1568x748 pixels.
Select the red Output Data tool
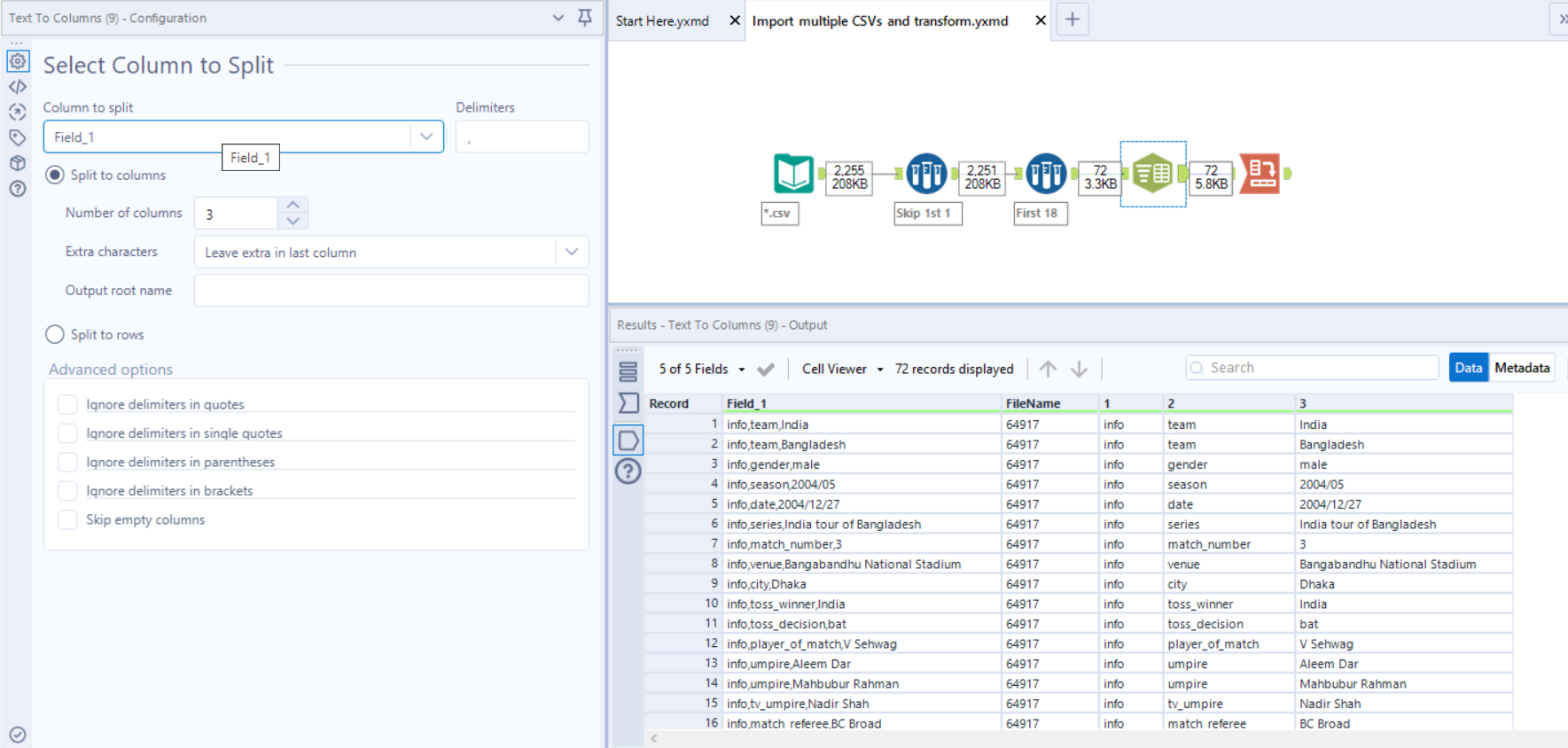pyautogui.click(x=1260, y=174)
